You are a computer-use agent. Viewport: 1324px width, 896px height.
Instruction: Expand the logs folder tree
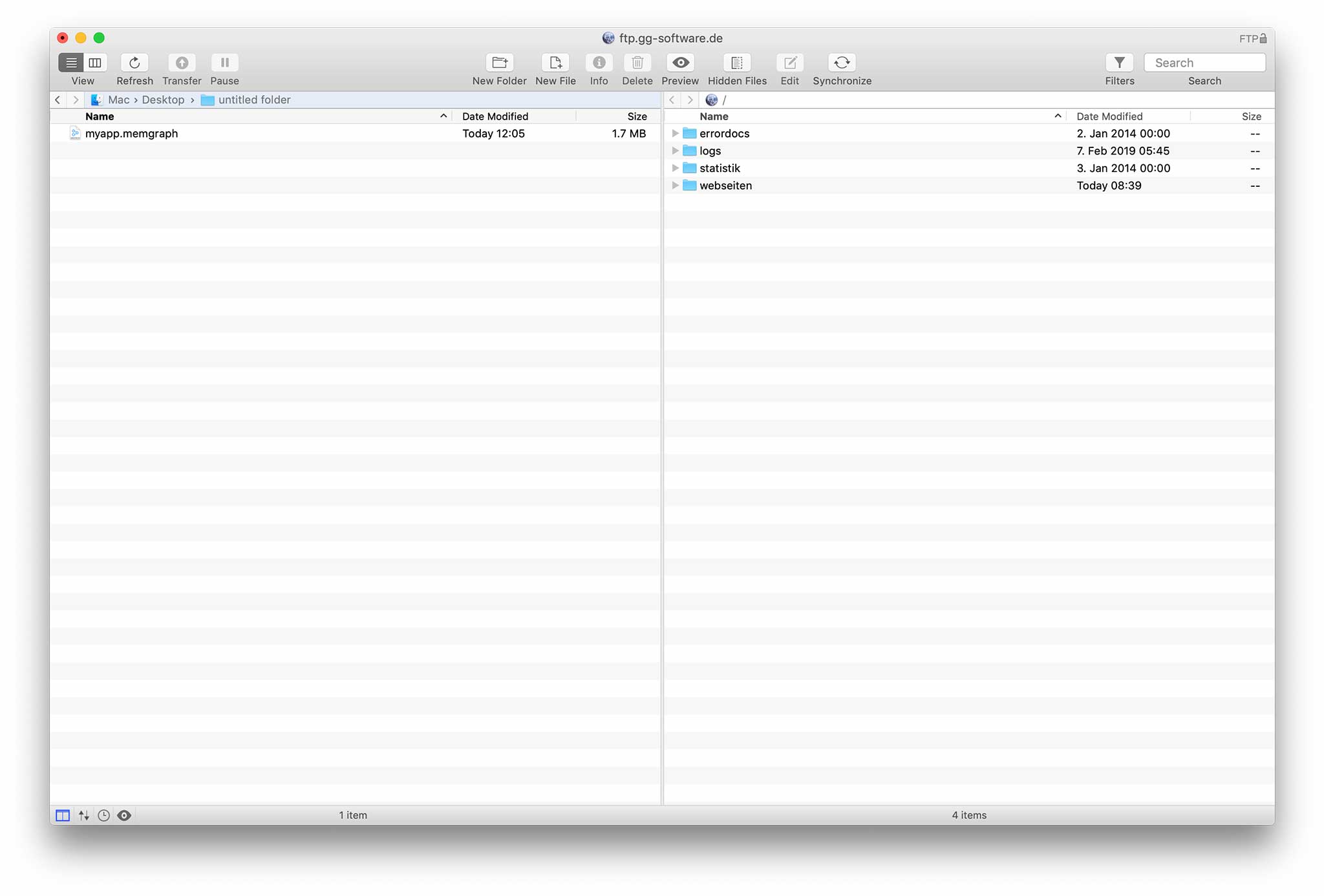pyautogui.click(x=675, y=151)
